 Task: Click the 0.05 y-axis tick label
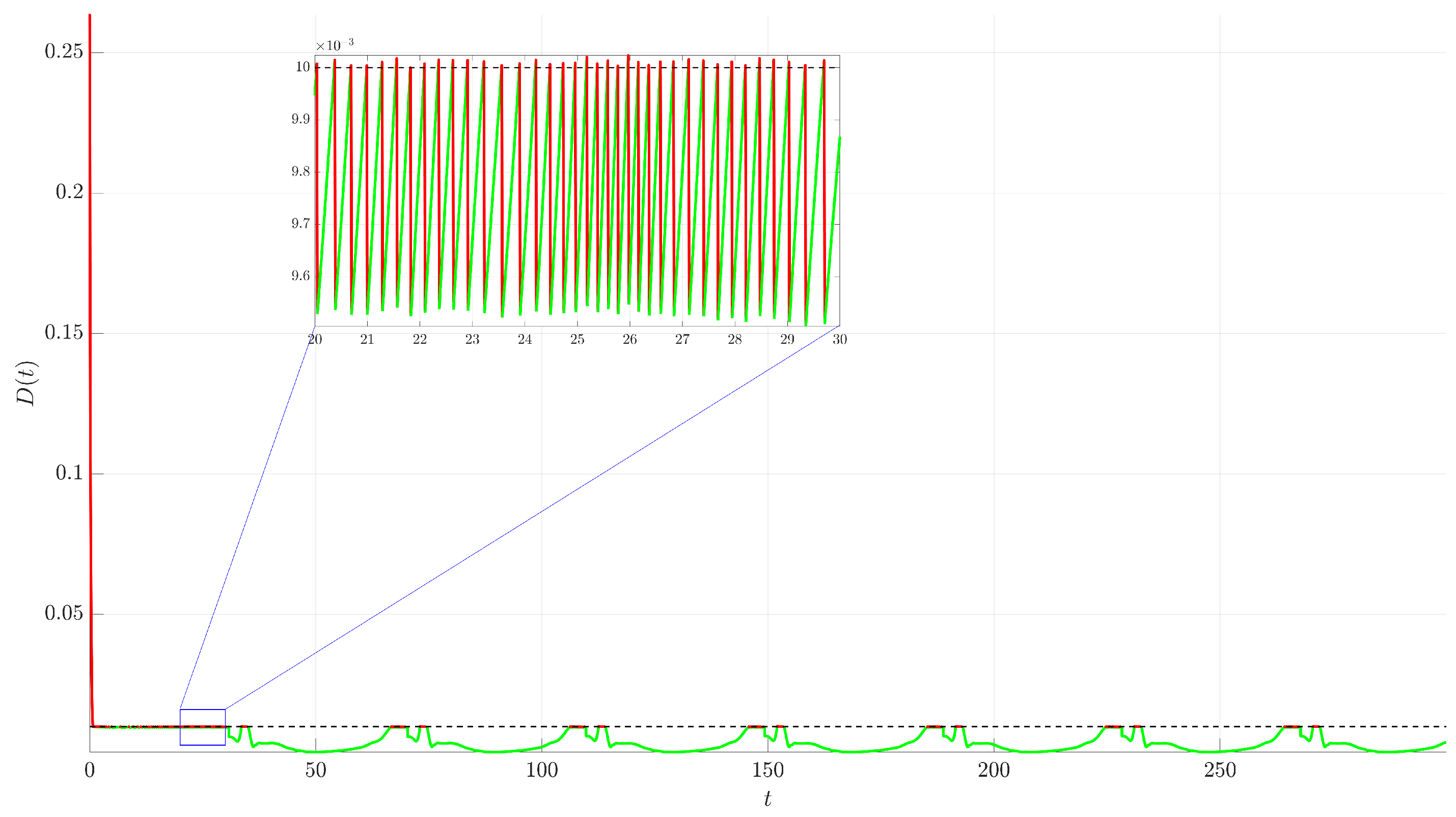tap(63, 613)
